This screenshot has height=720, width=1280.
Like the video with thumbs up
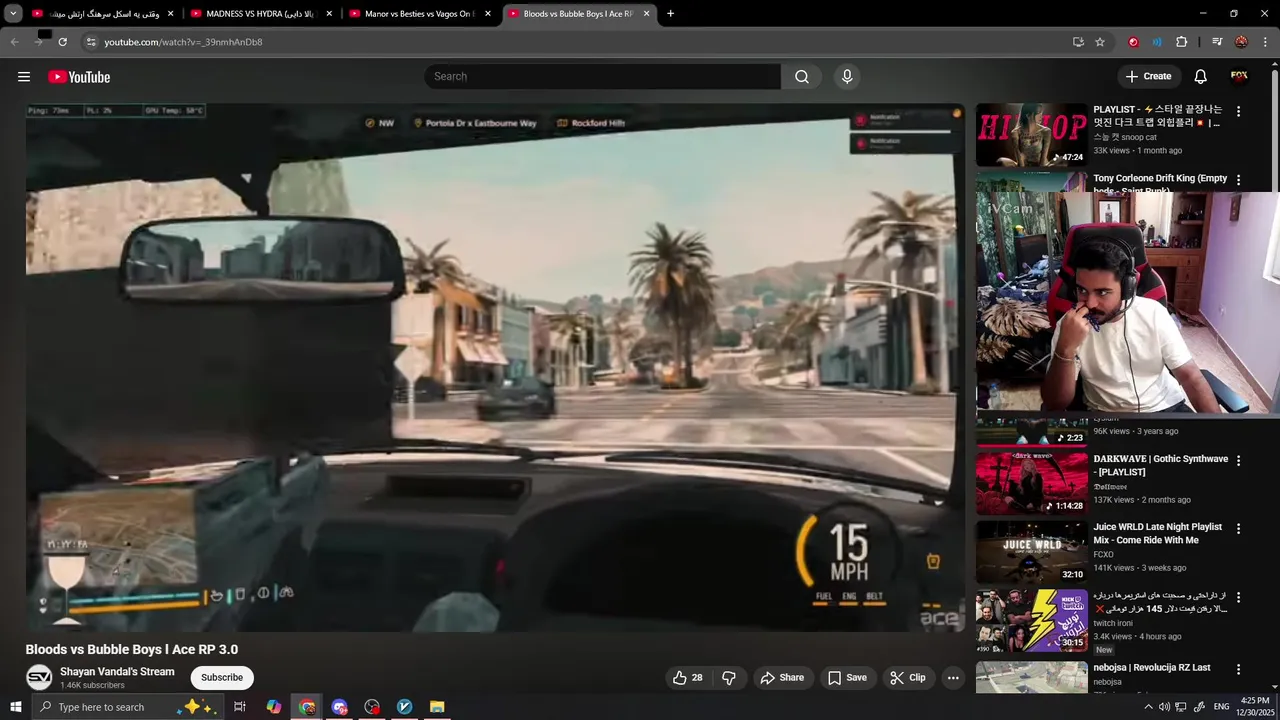point(688,678)
